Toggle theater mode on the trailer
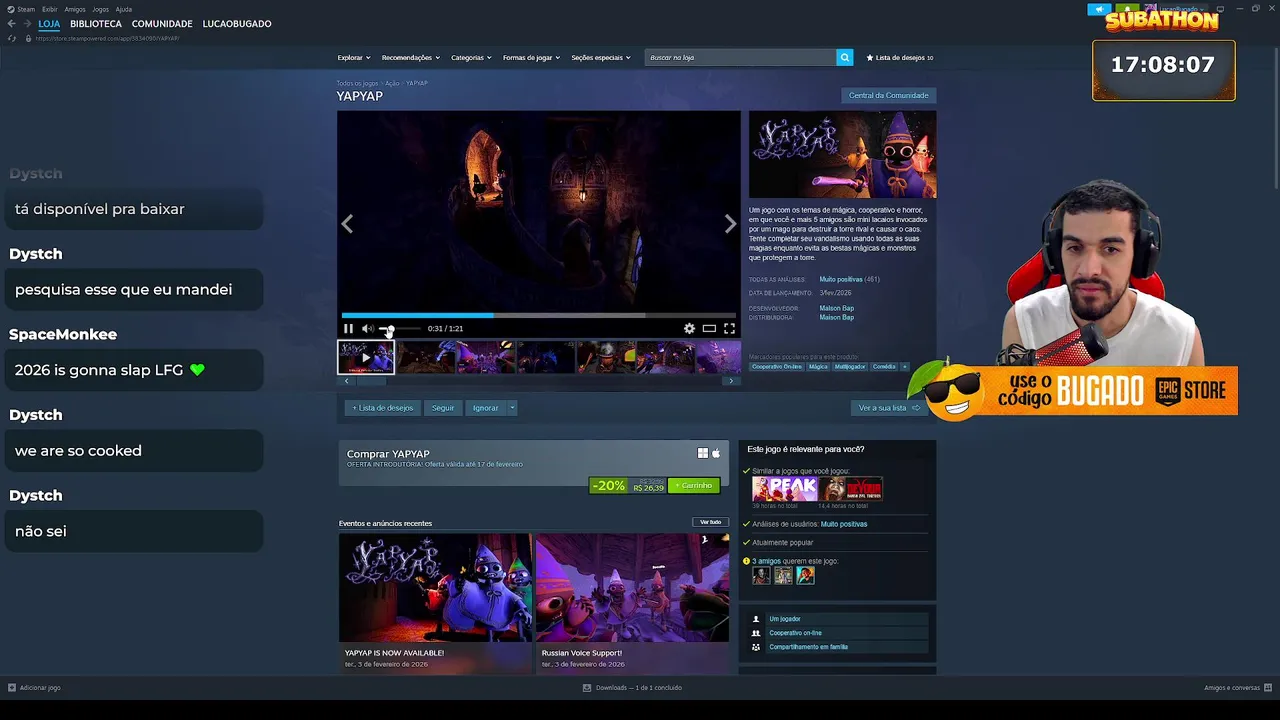Viewport: 1280px width, 720px height. point(709,328)
